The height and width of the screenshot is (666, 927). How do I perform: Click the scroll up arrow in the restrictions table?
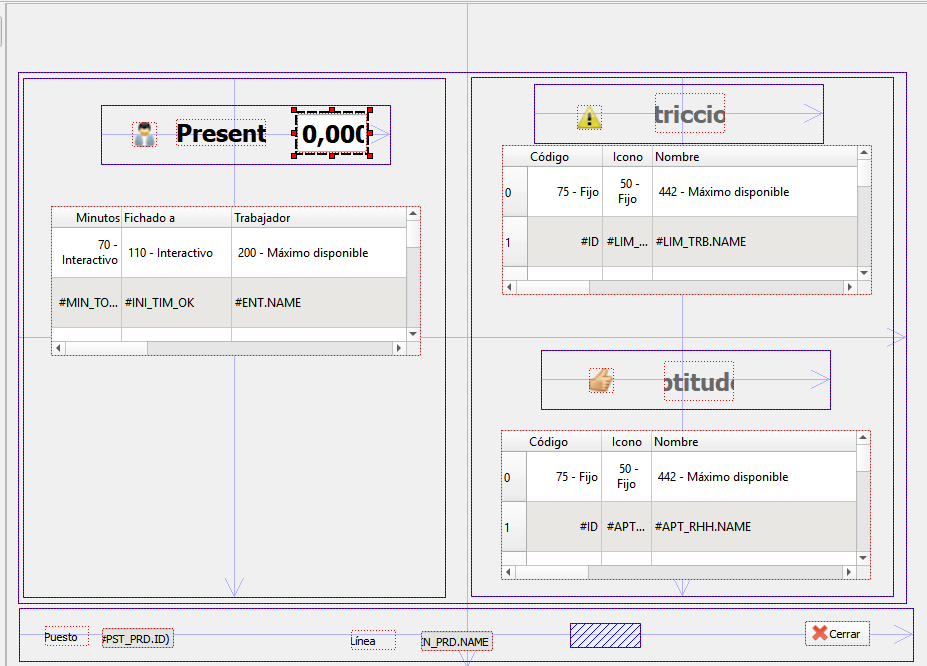pyautogui.click(x=864, y=153)
